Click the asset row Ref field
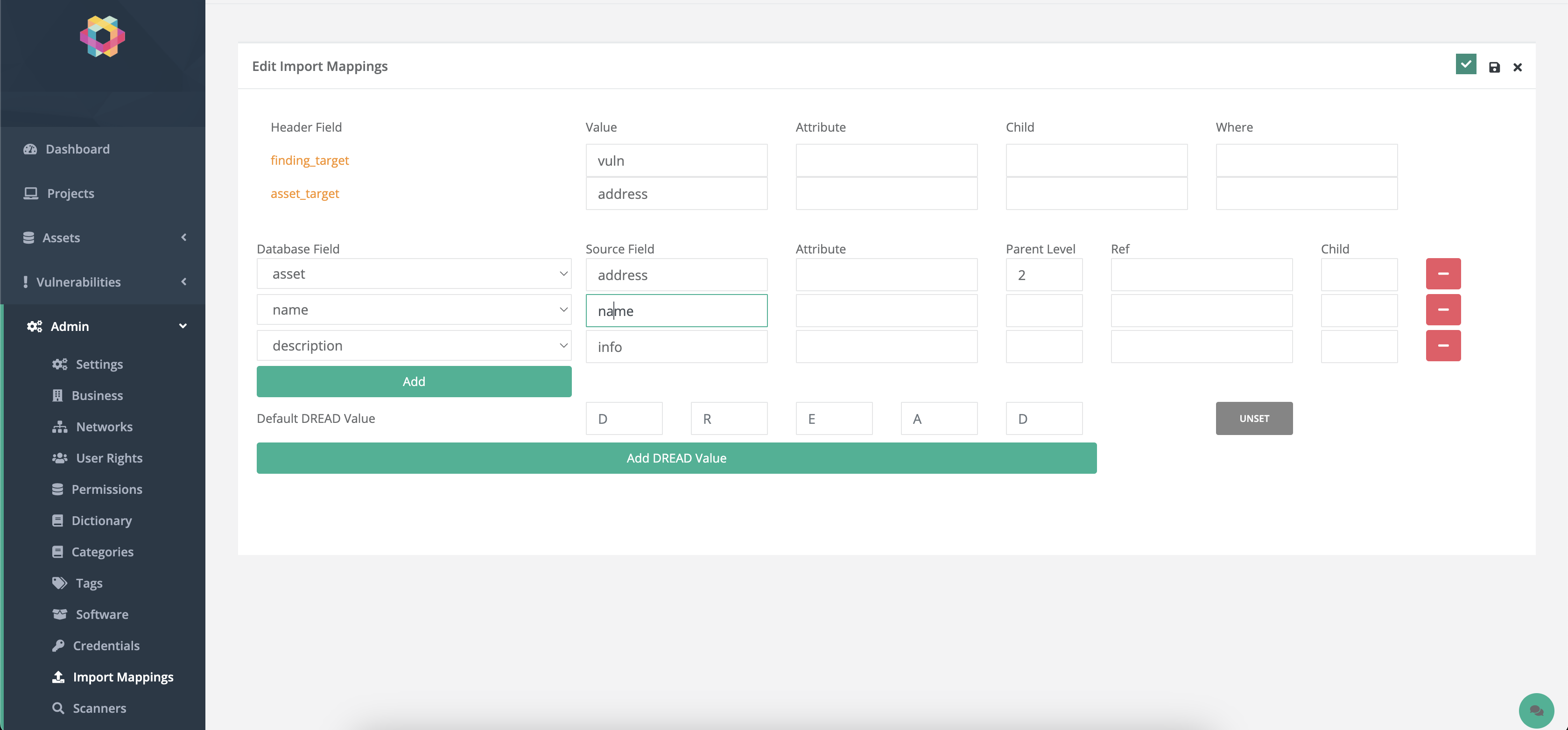Screen dimensions: 1568x730 [1202, 275]
